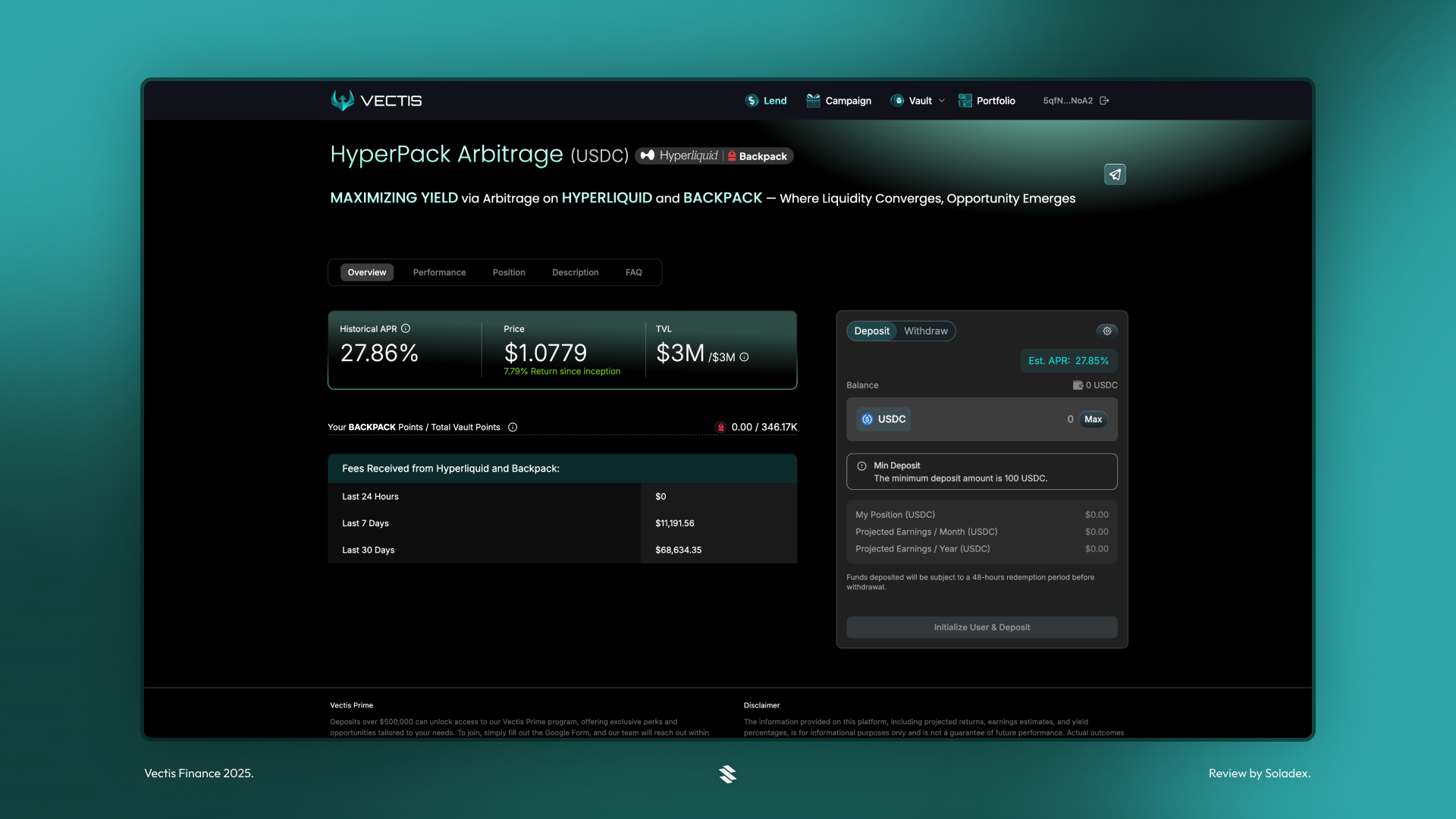Open the Lend page
Image resolution: width=1456 pixels, height=819 pixels.
766,101
